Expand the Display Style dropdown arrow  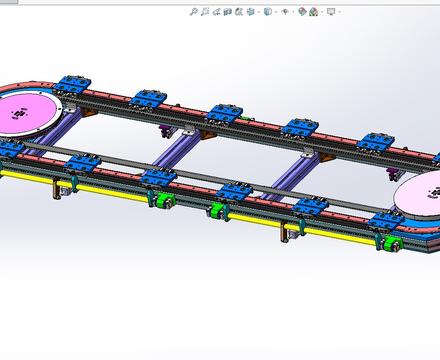[x=276, y=12]
